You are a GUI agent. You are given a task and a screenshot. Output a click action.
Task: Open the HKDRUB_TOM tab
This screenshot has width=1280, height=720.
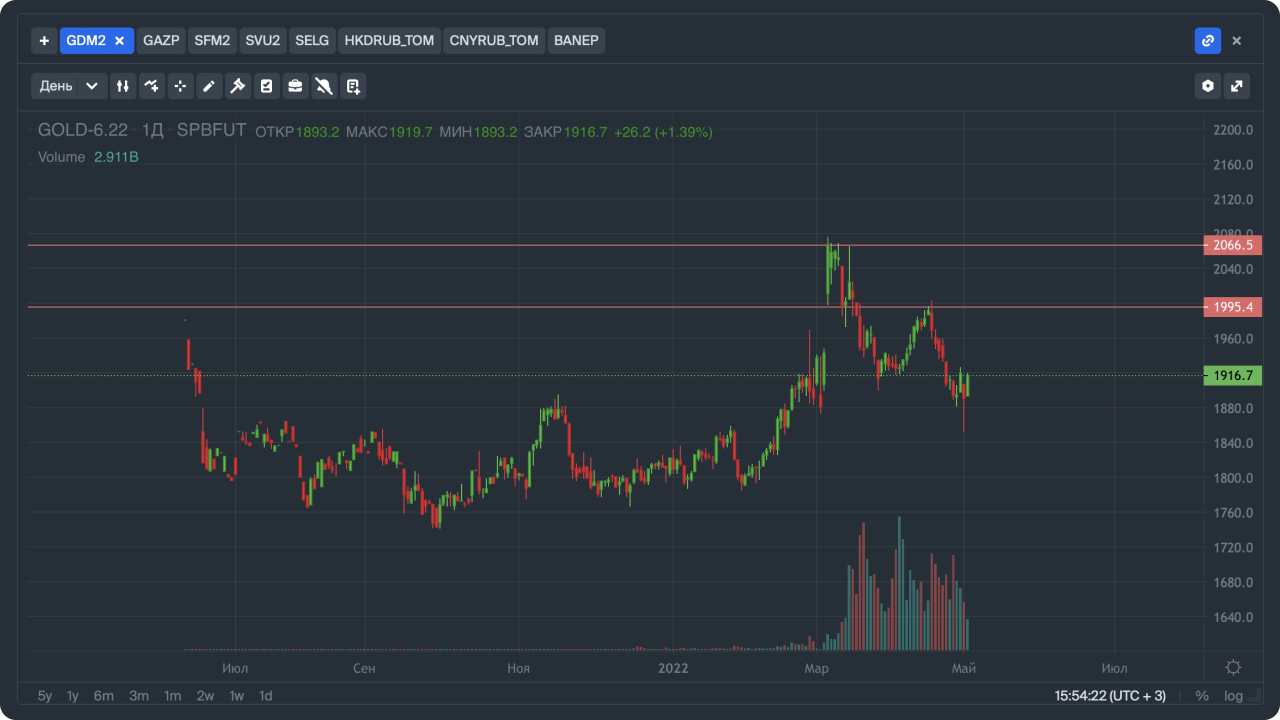point(389,41)
